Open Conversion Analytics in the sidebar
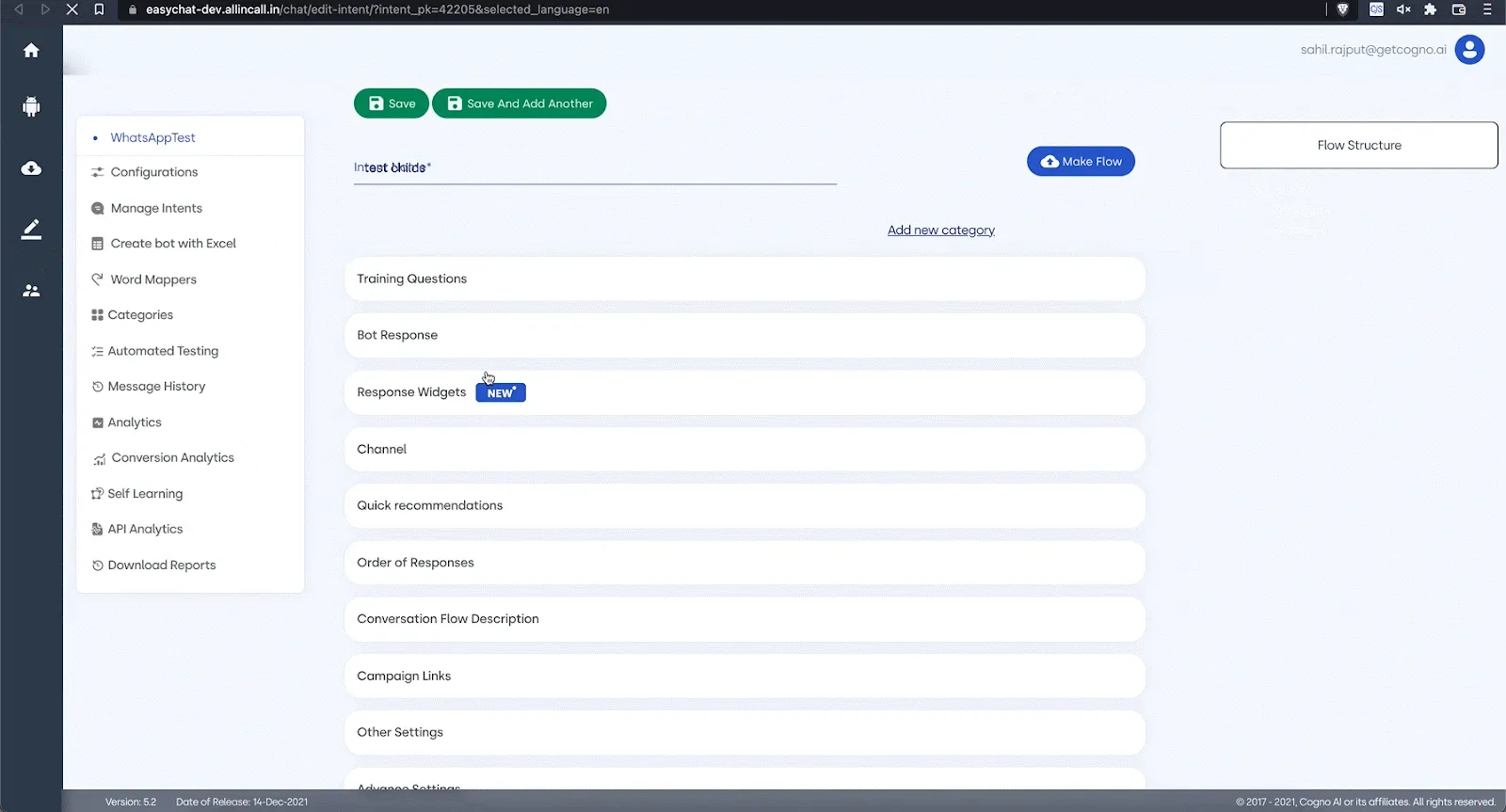This screenshot has width=1506, height=812. click(x=172, y=458)
